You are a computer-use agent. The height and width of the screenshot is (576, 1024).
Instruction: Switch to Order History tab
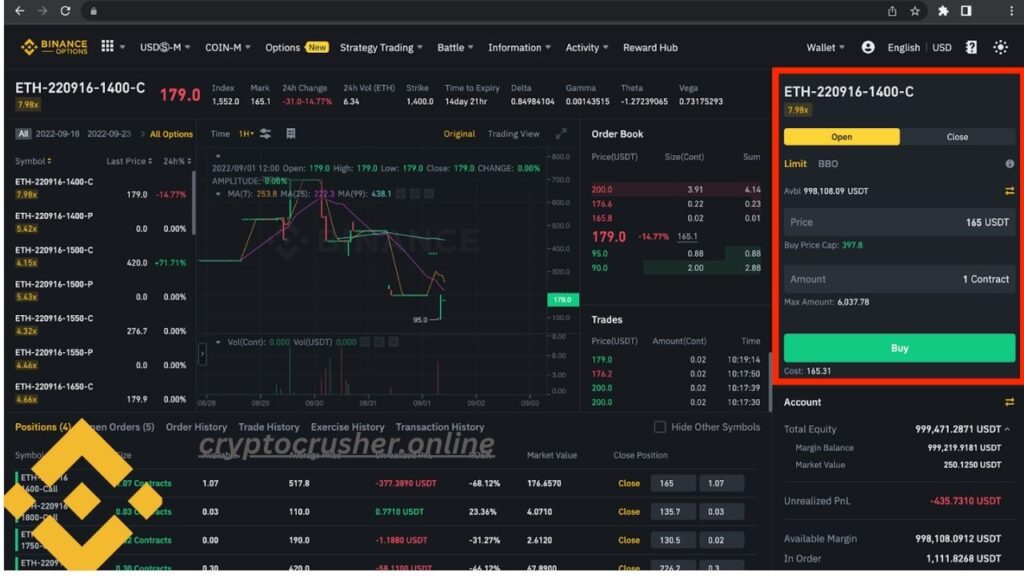click(x=197, y=427)
